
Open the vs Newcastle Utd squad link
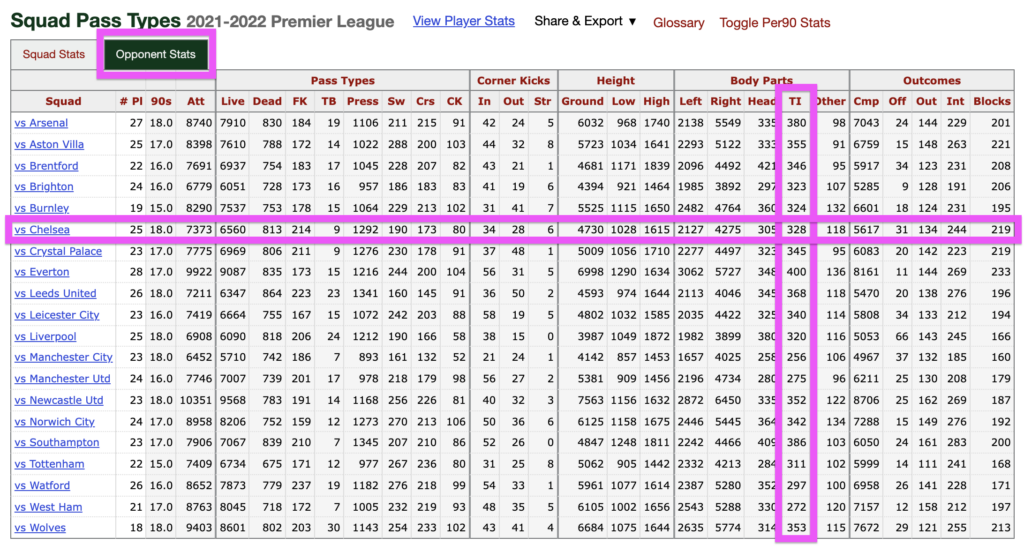59,400
